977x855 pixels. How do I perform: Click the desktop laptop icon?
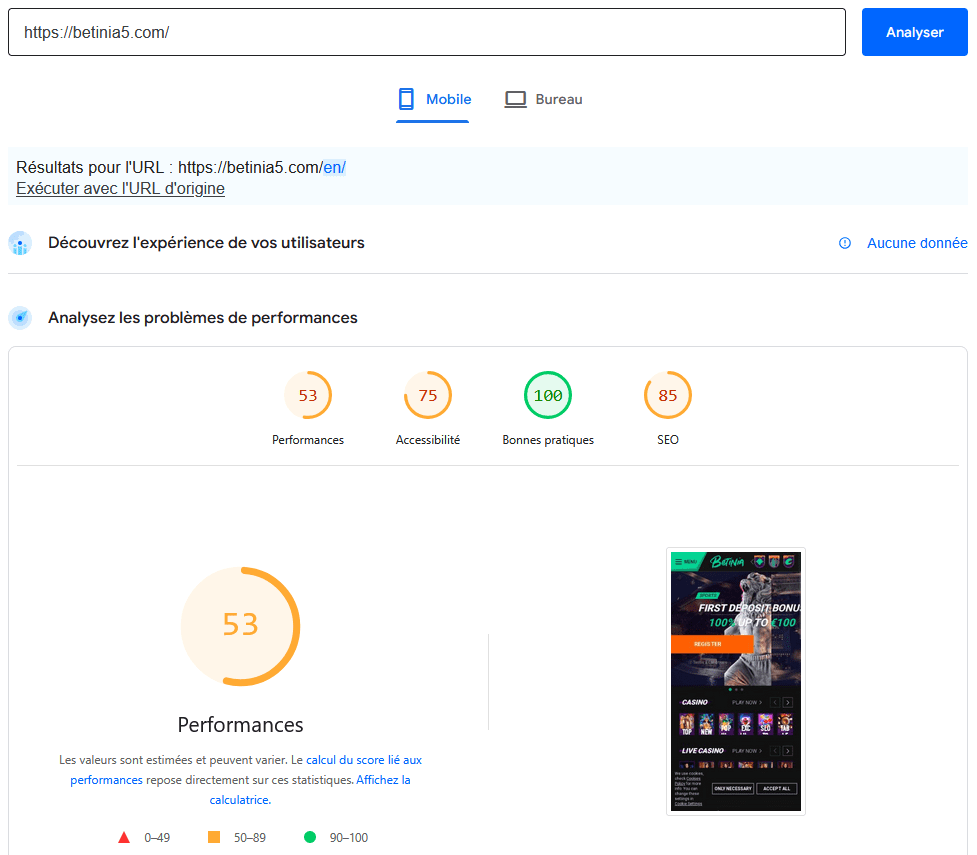(515, 100)
